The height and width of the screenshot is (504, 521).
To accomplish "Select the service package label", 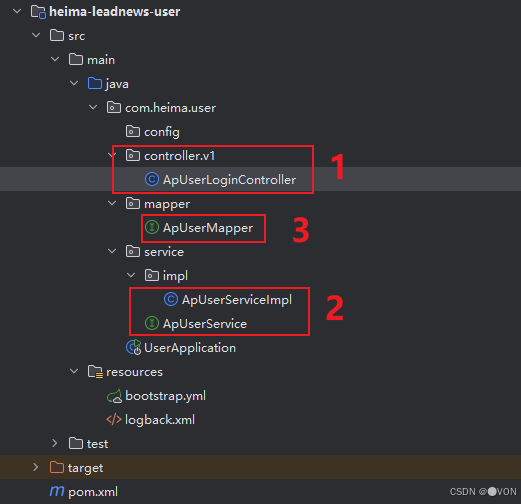I will pos(164,252).
